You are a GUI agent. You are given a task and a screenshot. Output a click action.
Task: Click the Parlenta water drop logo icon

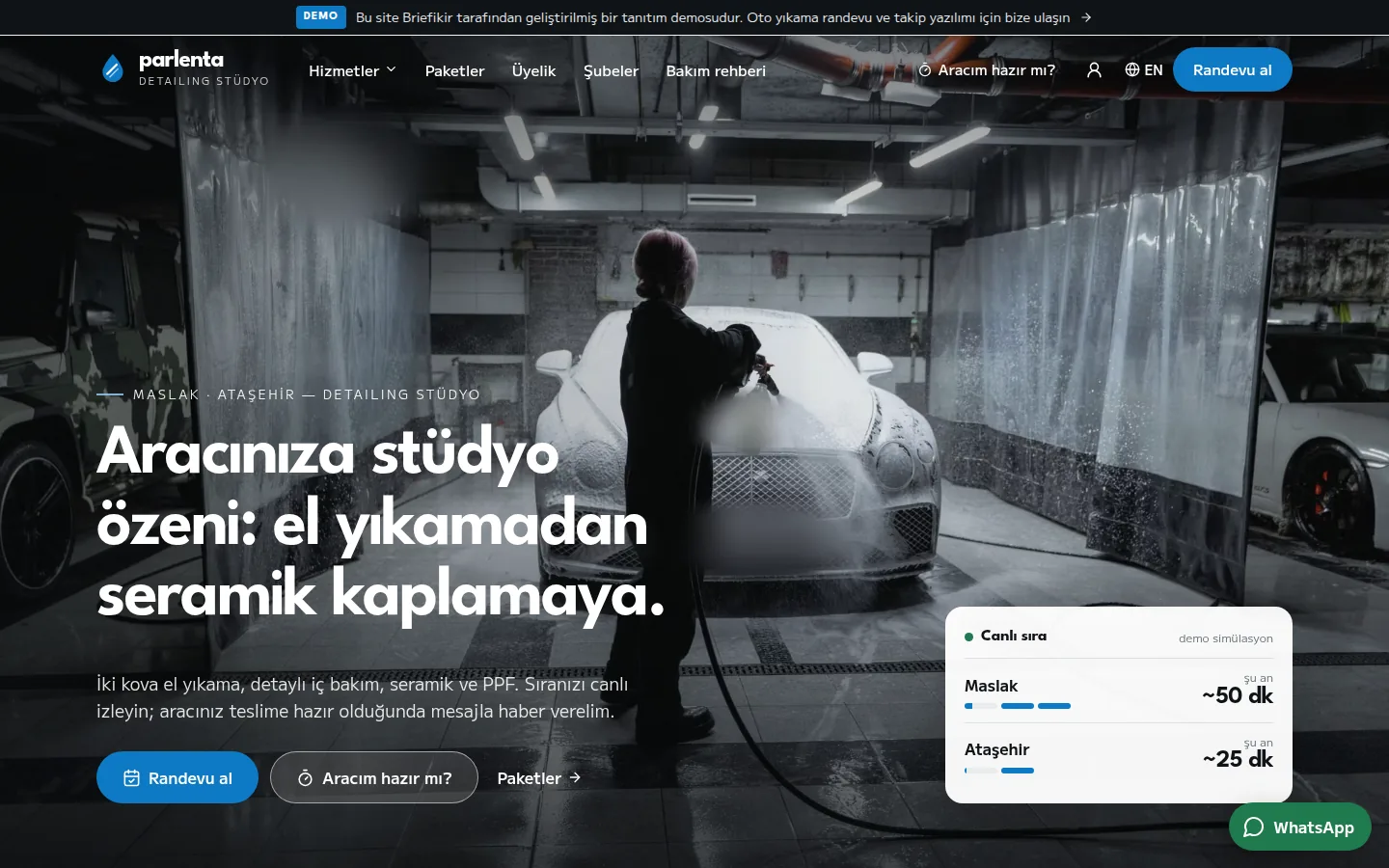(x=113, y=68)
